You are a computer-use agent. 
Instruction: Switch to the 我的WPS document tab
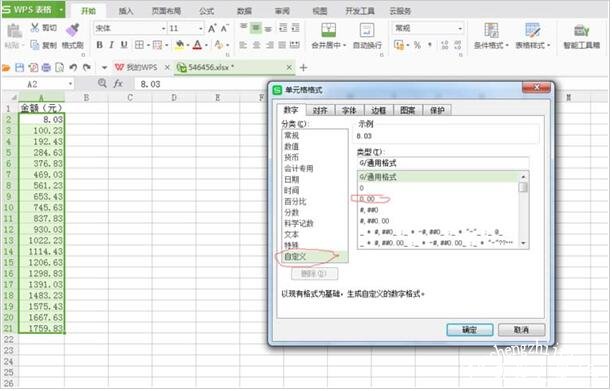[x=141, y=68]
